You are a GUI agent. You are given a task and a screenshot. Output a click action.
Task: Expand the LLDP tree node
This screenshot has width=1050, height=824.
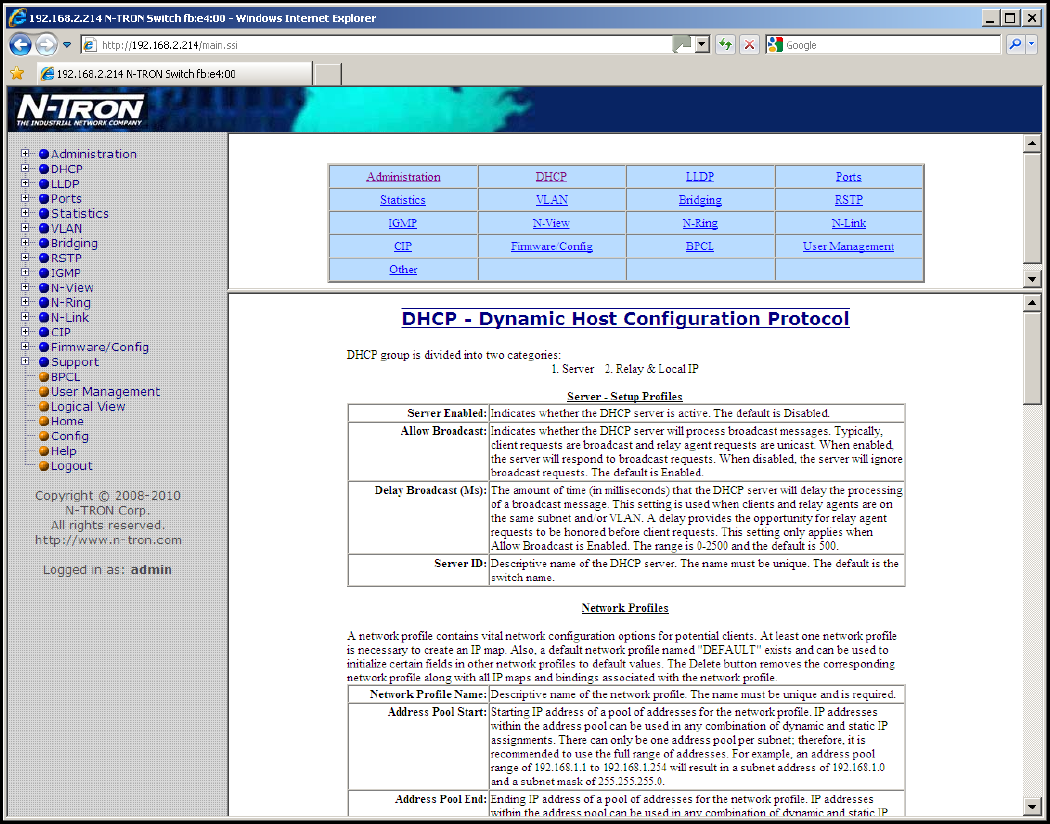tap(25, 183)
